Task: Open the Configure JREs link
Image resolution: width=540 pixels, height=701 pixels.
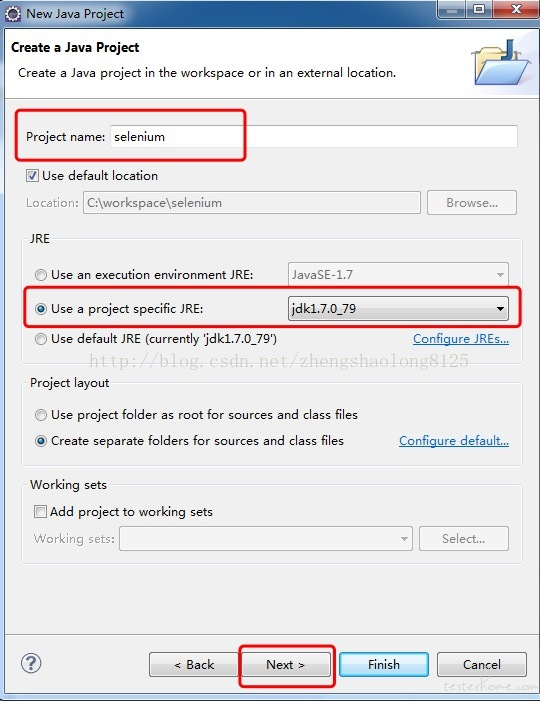Action: click(x=461, y=339)
